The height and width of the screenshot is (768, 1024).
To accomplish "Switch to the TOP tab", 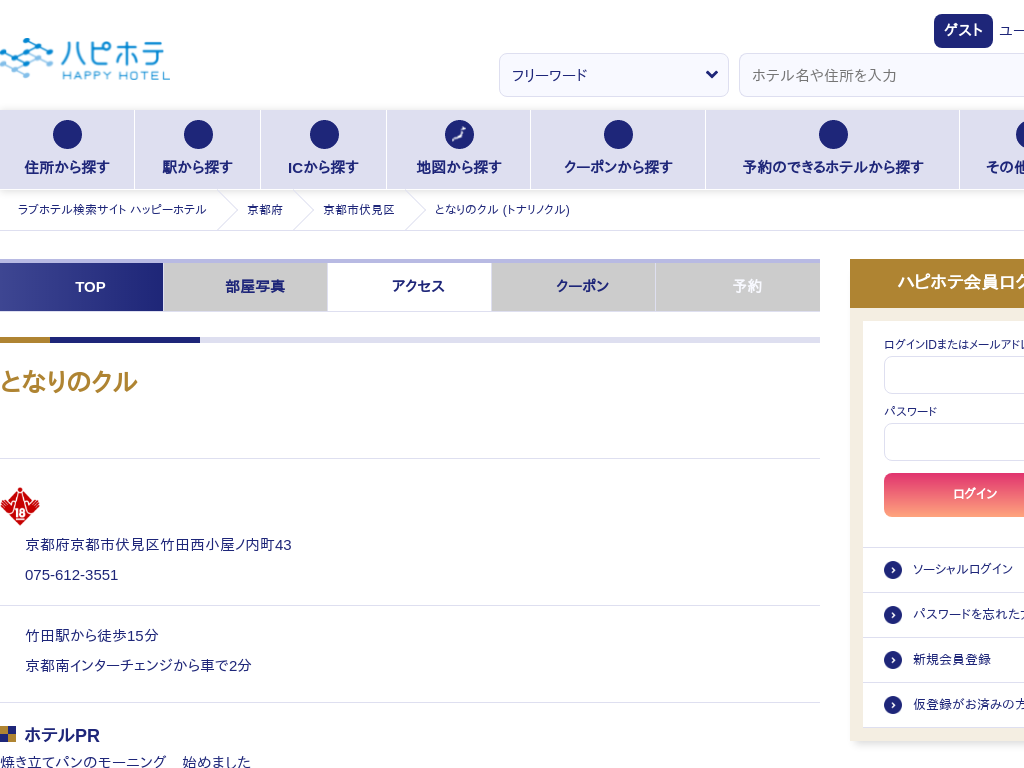I will pyautogui.click(x=81, y=287).
